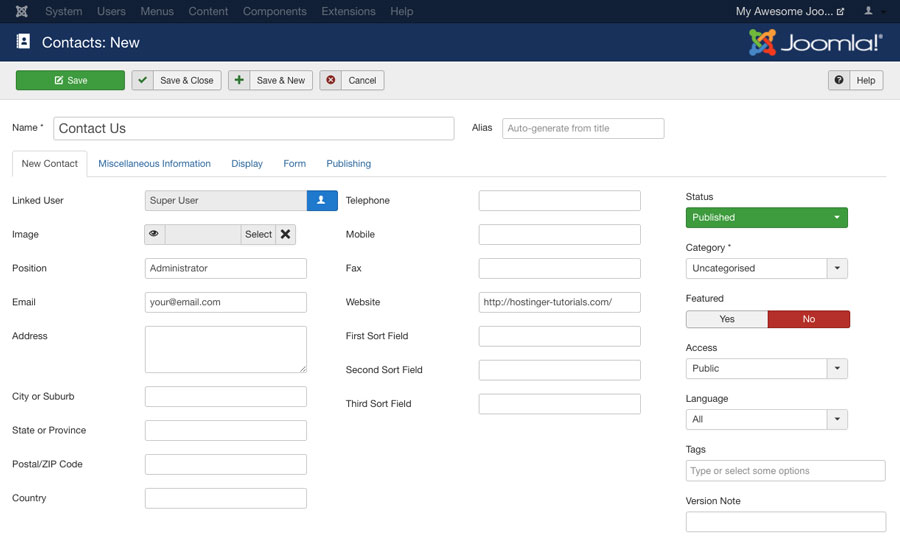Viewport: 900px width, 548px height.
Task: Set Featured to Yes
Action: [727, 319]
